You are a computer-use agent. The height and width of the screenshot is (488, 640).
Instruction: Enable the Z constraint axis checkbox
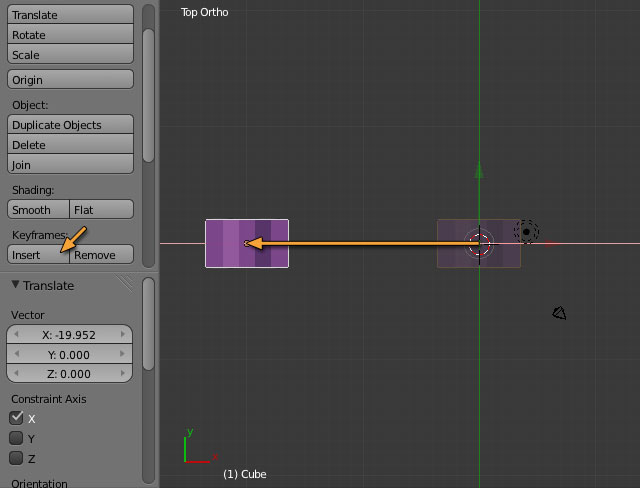coord(16,458)
